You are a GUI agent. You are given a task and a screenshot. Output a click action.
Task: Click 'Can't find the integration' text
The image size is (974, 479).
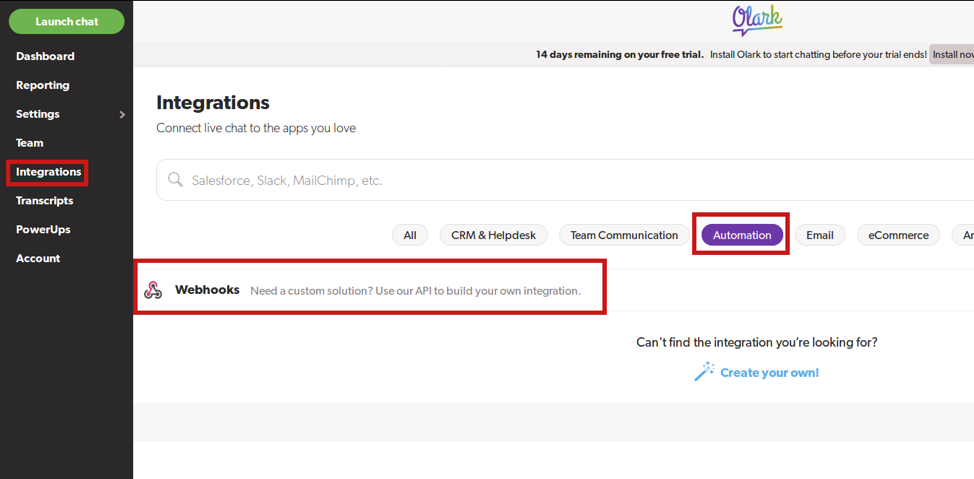point(757,342)
